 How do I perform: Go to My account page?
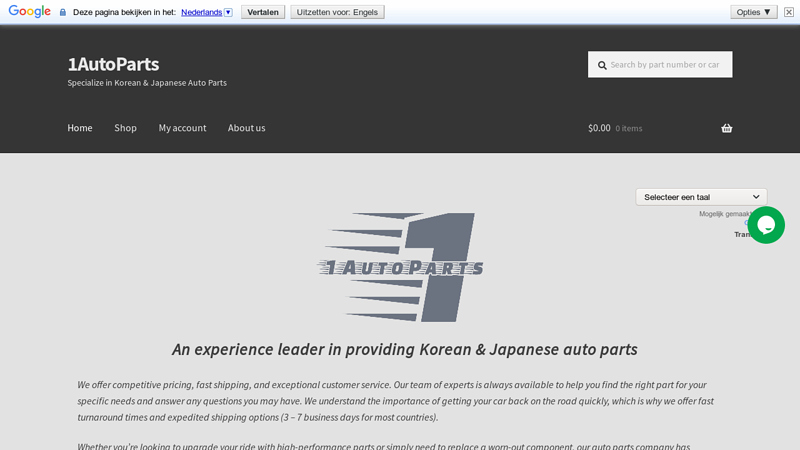click(182, 128)
